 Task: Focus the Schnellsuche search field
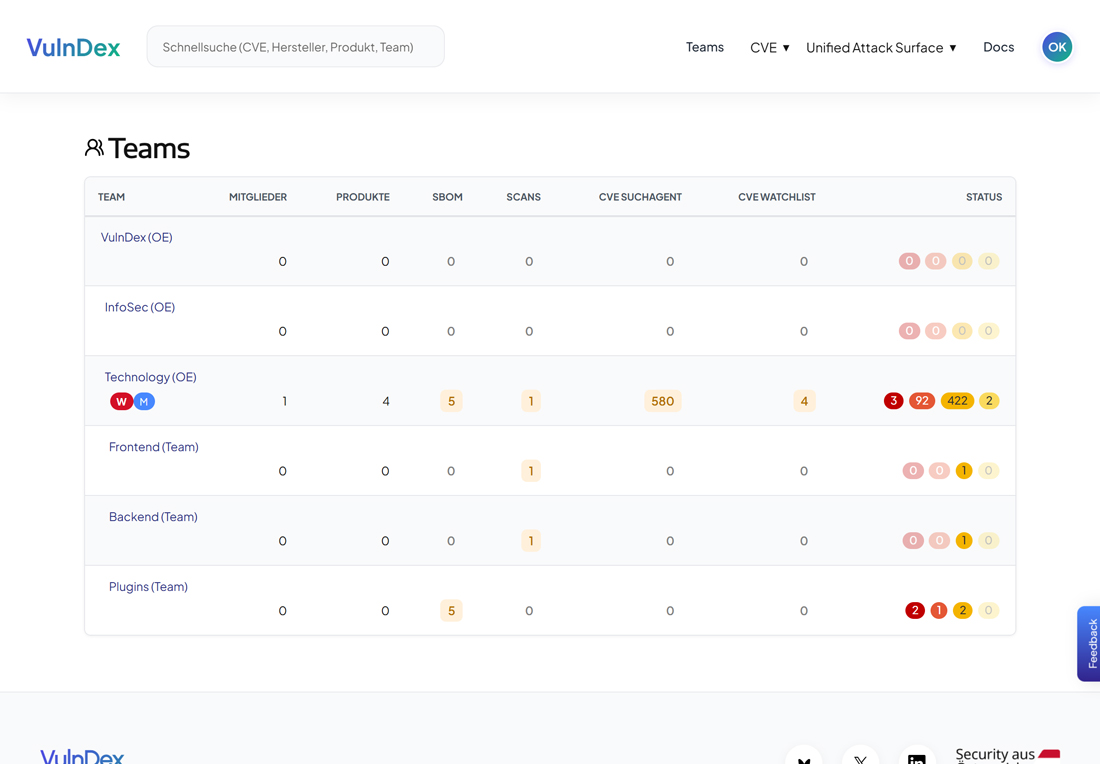(295, 47)
